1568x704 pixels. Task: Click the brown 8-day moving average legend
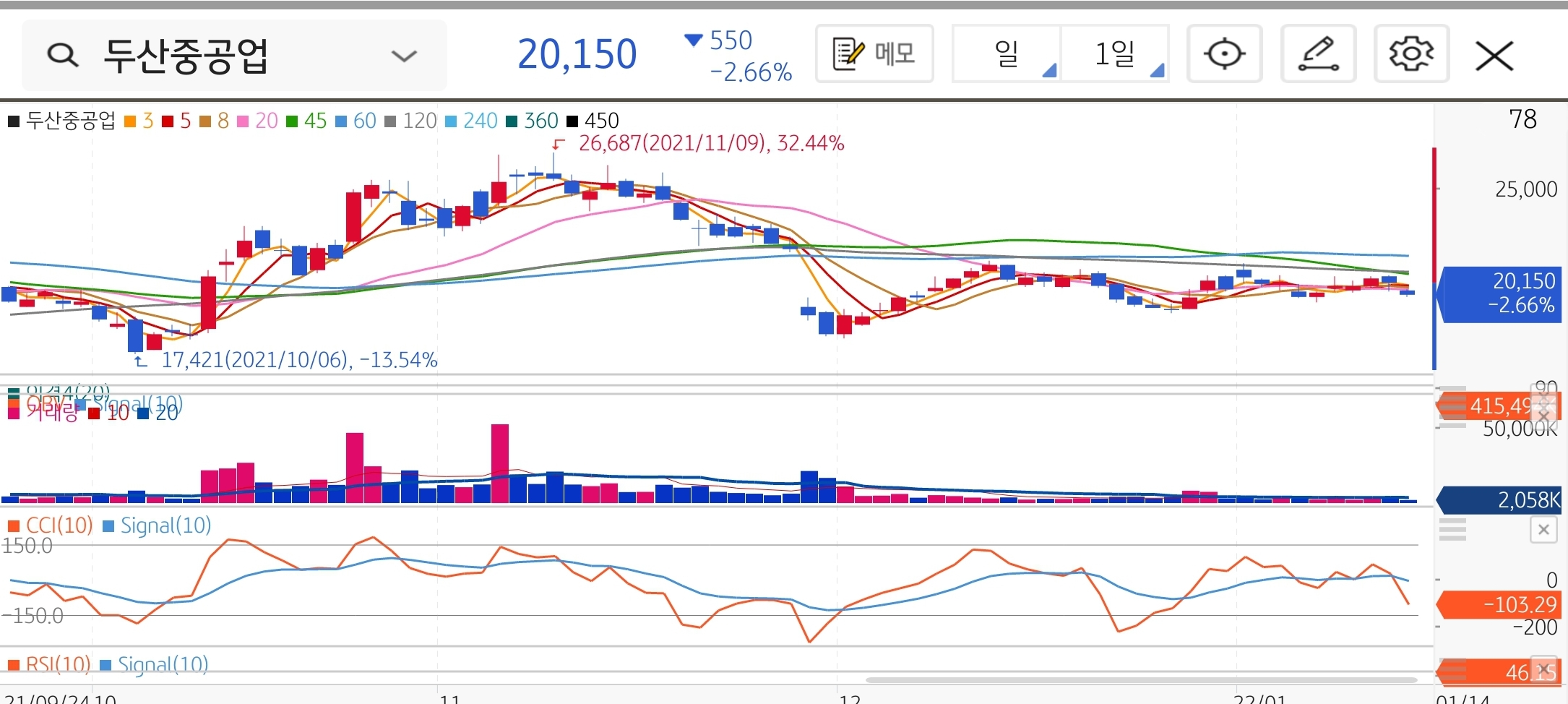[x=214, y=121]
